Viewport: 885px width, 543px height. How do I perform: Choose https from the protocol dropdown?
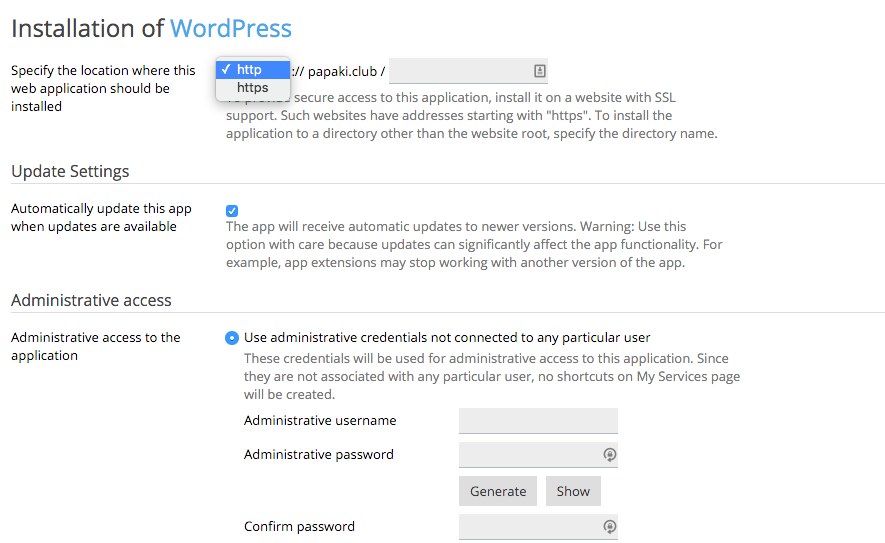(x=253, y=87)
